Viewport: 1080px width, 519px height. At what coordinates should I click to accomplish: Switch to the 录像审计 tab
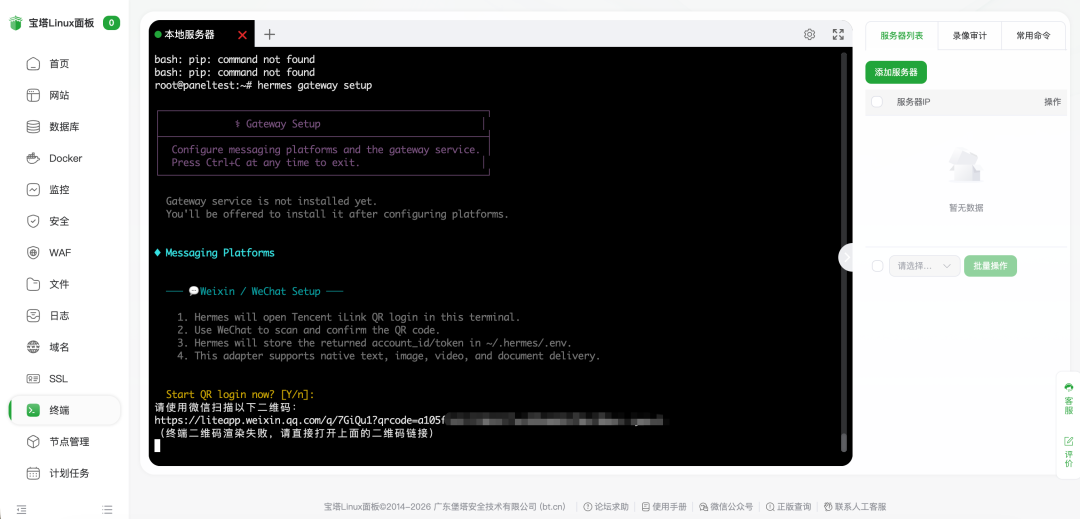click(x=969, y=36)
